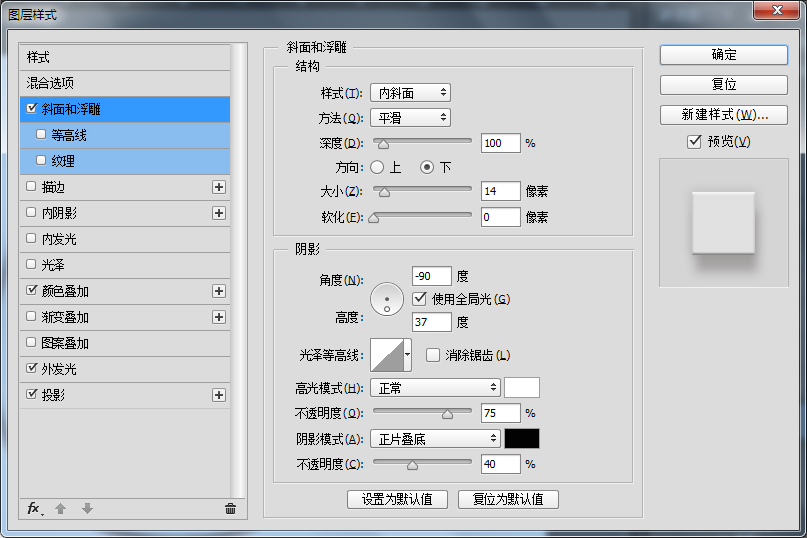Click the style preview thumbnail
The height and width of the screenshot is (538, 807).
click(x=724, y=223)
